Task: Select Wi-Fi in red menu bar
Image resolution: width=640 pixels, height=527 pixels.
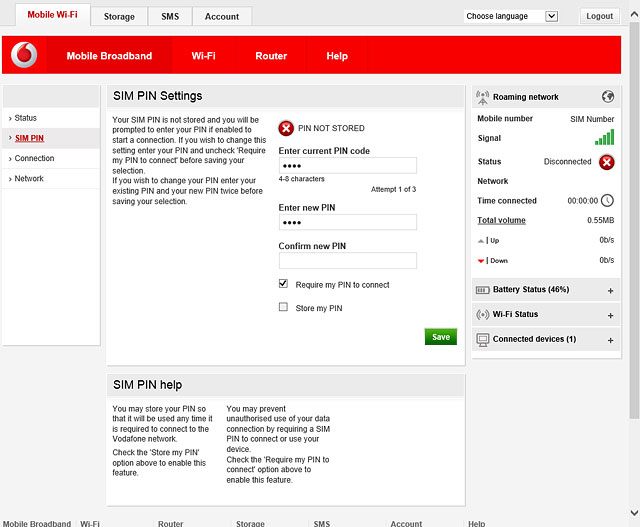Action: pos(203,56)
